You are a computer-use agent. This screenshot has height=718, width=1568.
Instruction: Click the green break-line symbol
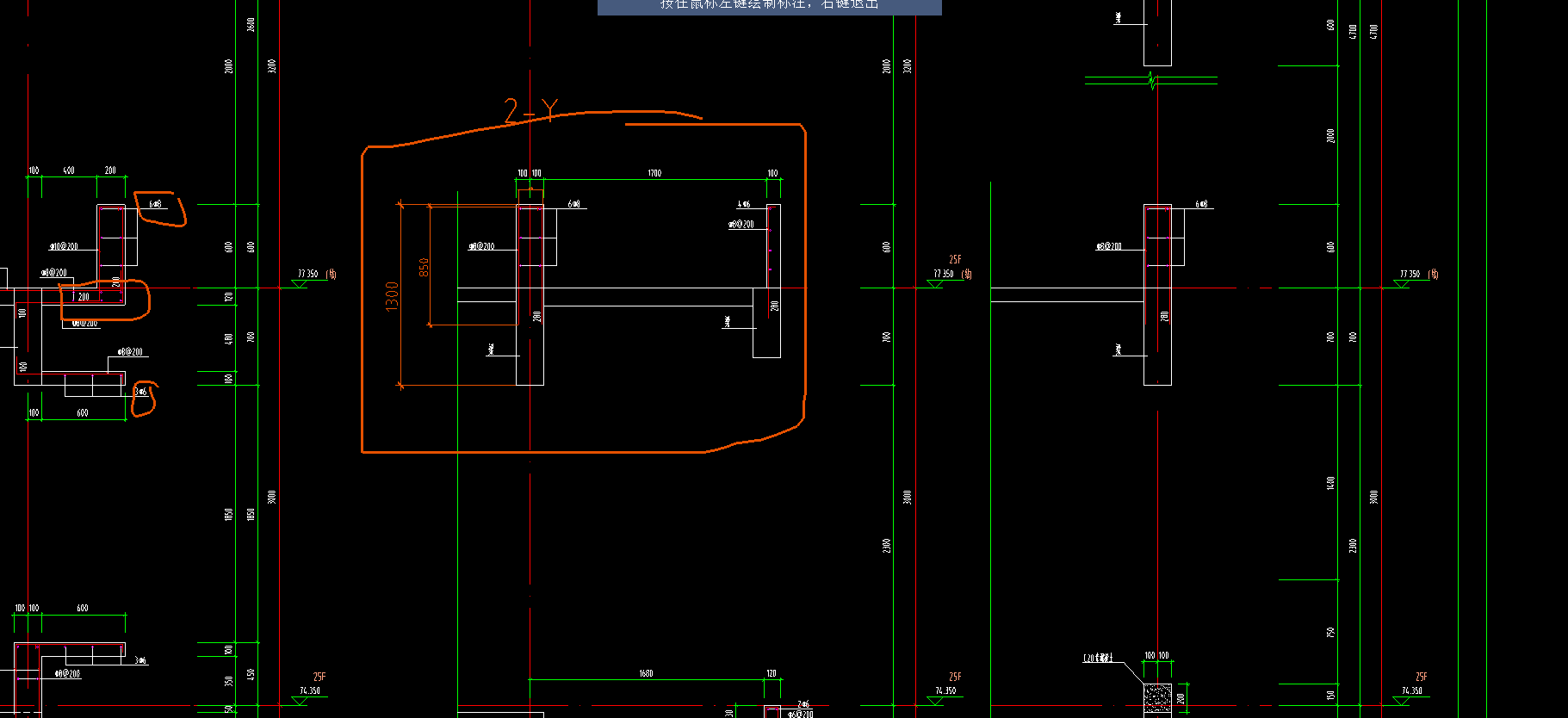tap(1152, 82)
